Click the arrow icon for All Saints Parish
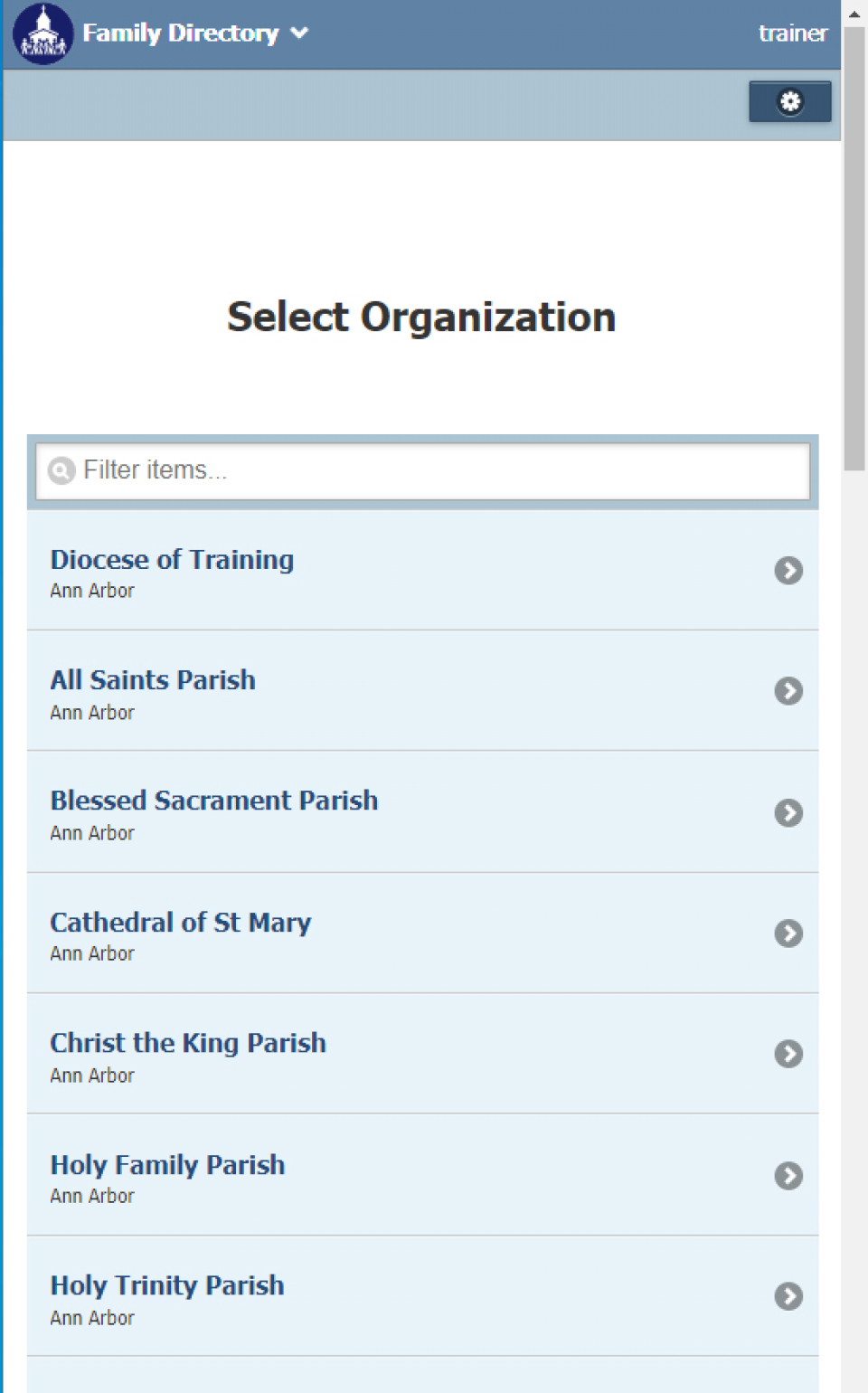The height and width of the screenshot is (1393, 868). tap(788, 691)
